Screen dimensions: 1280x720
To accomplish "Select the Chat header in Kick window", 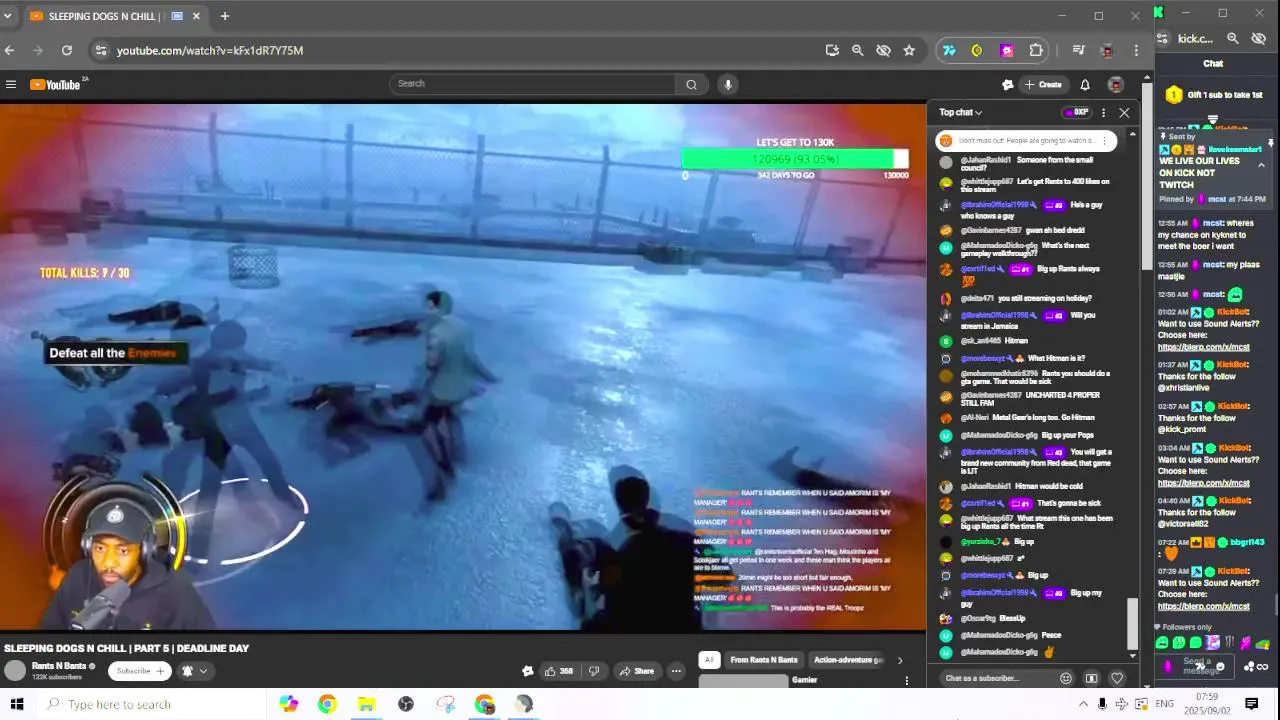I will coord(1213,63).
